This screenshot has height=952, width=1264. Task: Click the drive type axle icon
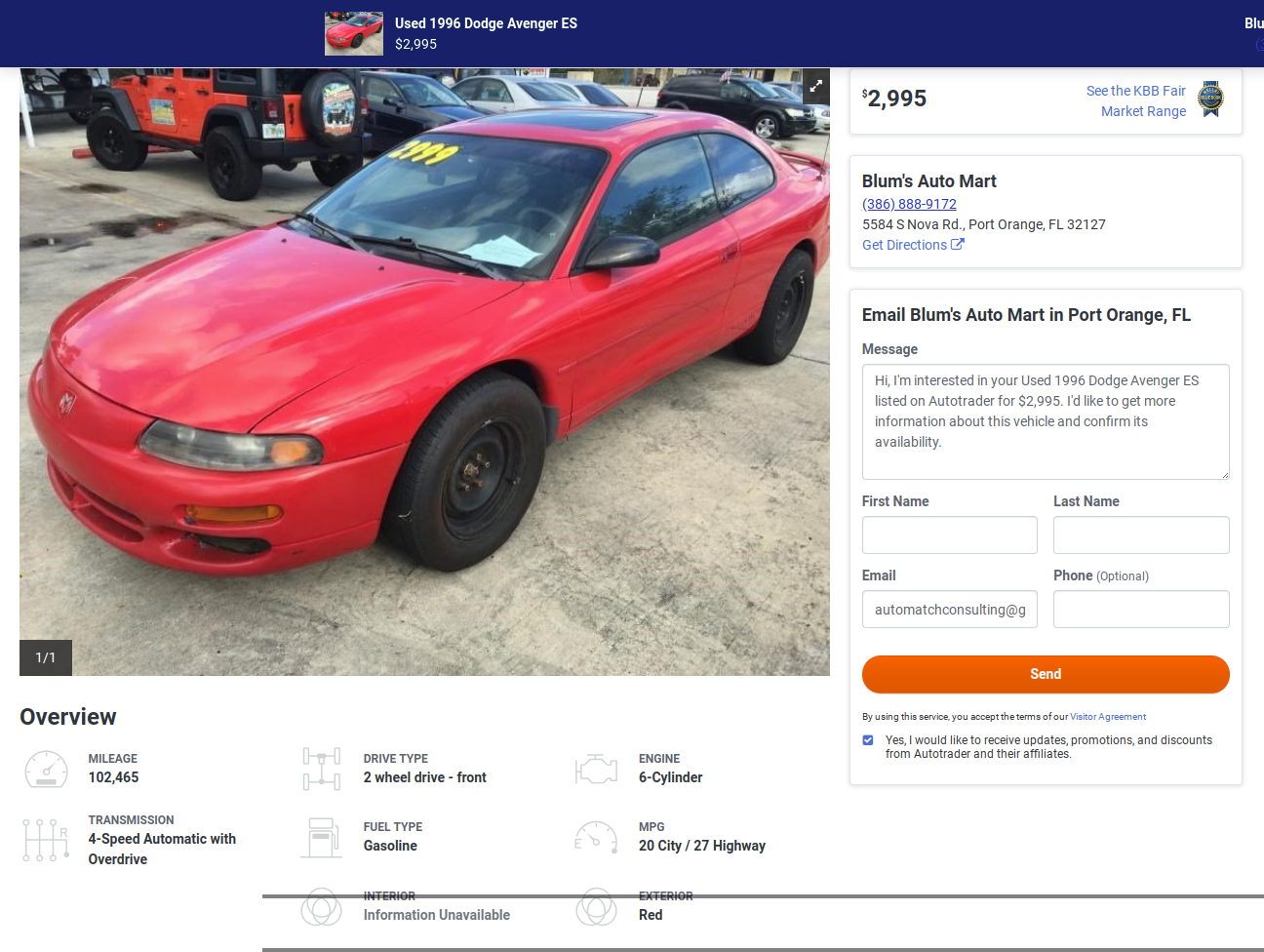(321, 769)
